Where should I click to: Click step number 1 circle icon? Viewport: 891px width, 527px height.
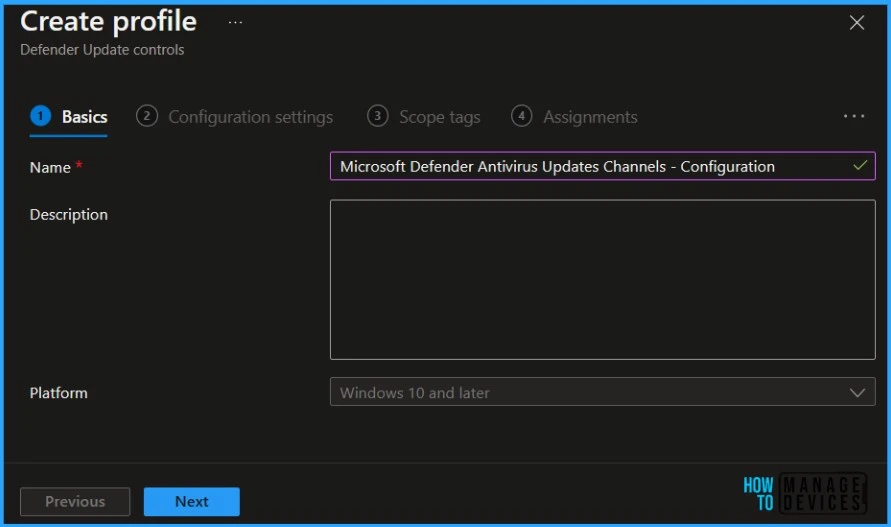[40, 116]
